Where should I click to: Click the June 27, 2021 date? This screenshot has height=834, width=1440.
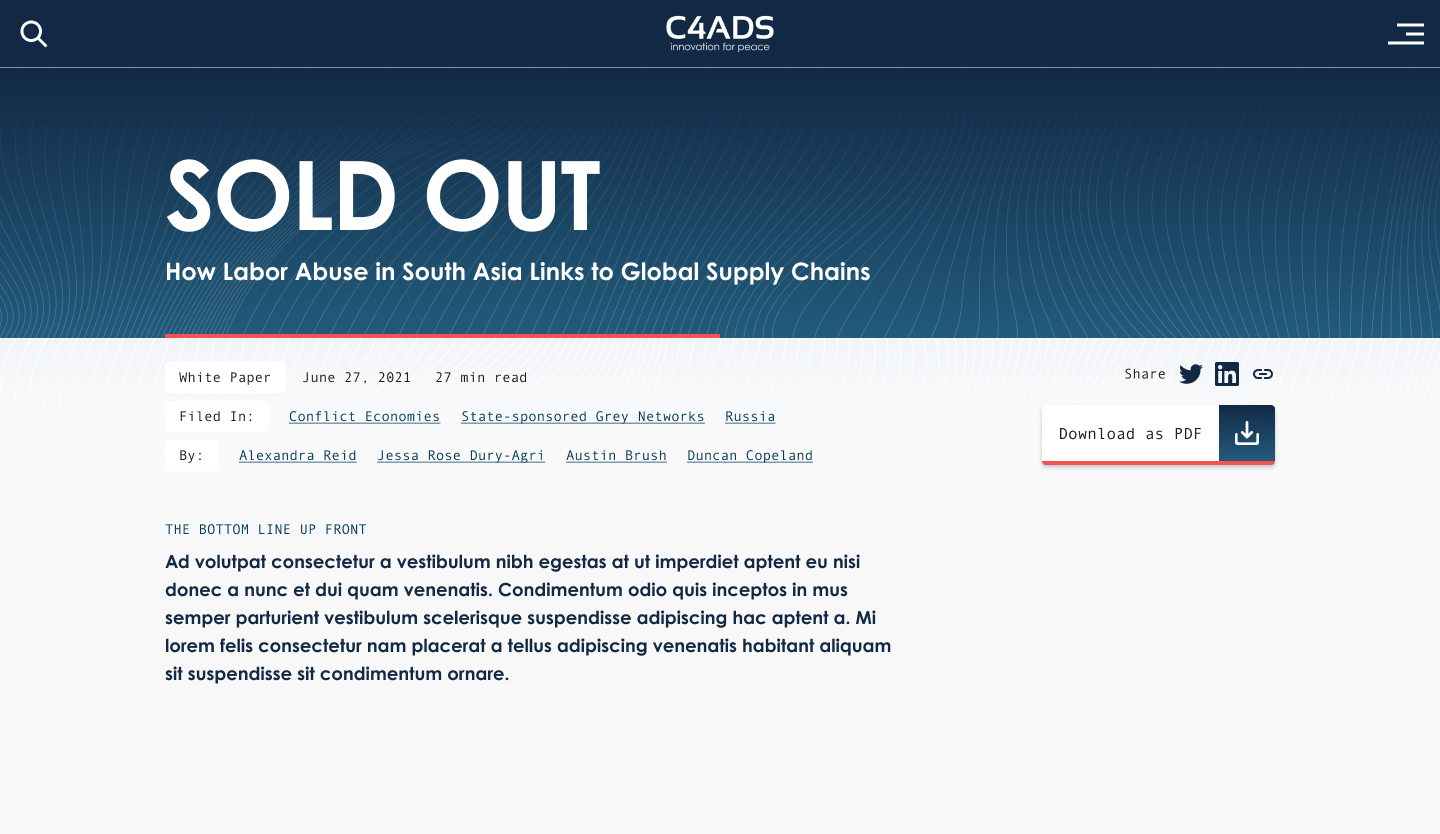tap(357, 377)
